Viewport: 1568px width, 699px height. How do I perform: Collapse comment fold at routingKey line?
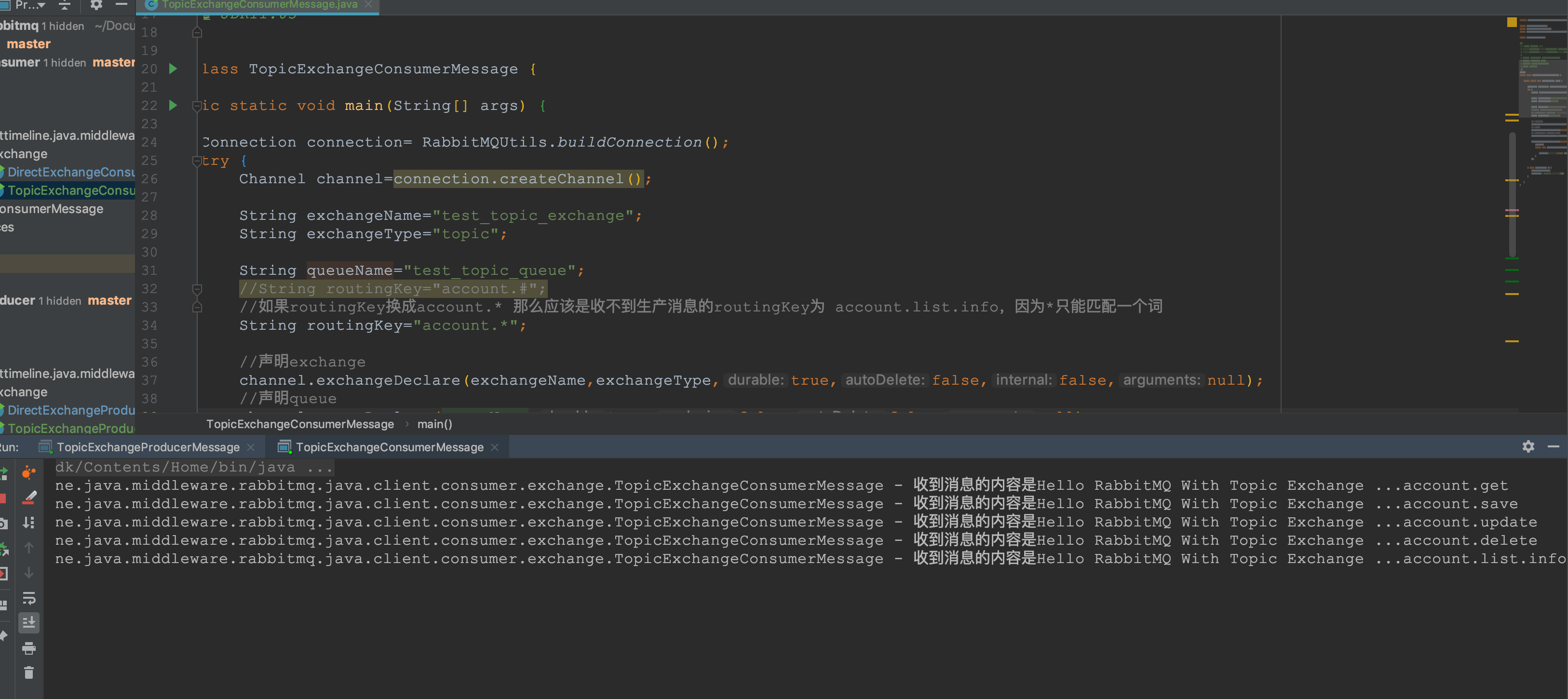tap(197, 289)
